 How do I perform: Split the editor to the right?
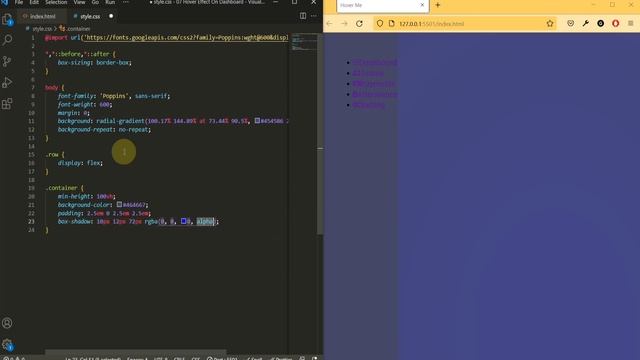click(303, 16)
